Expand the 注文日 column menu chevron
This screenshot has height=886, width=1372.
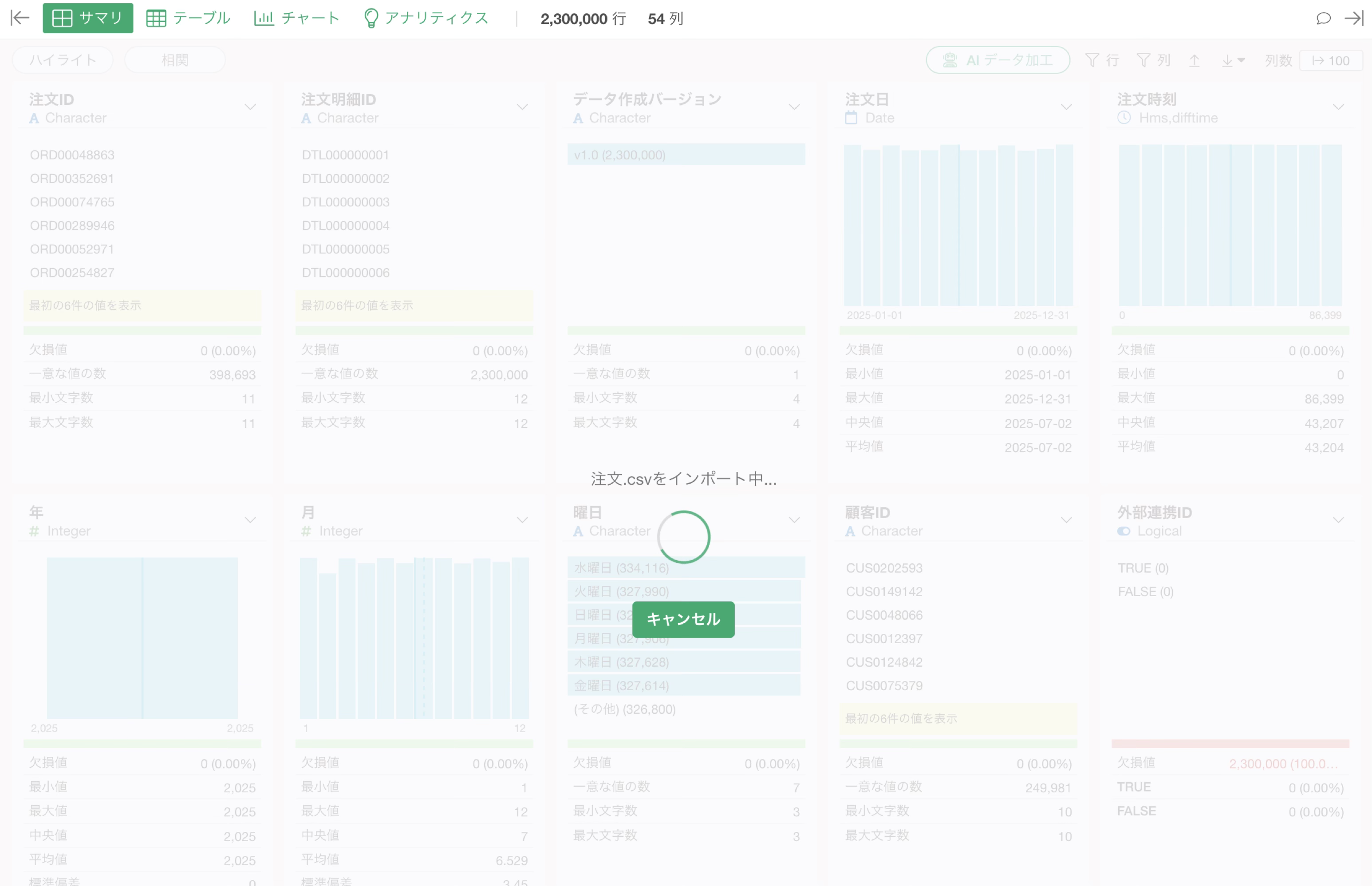tap(1066, 107)
